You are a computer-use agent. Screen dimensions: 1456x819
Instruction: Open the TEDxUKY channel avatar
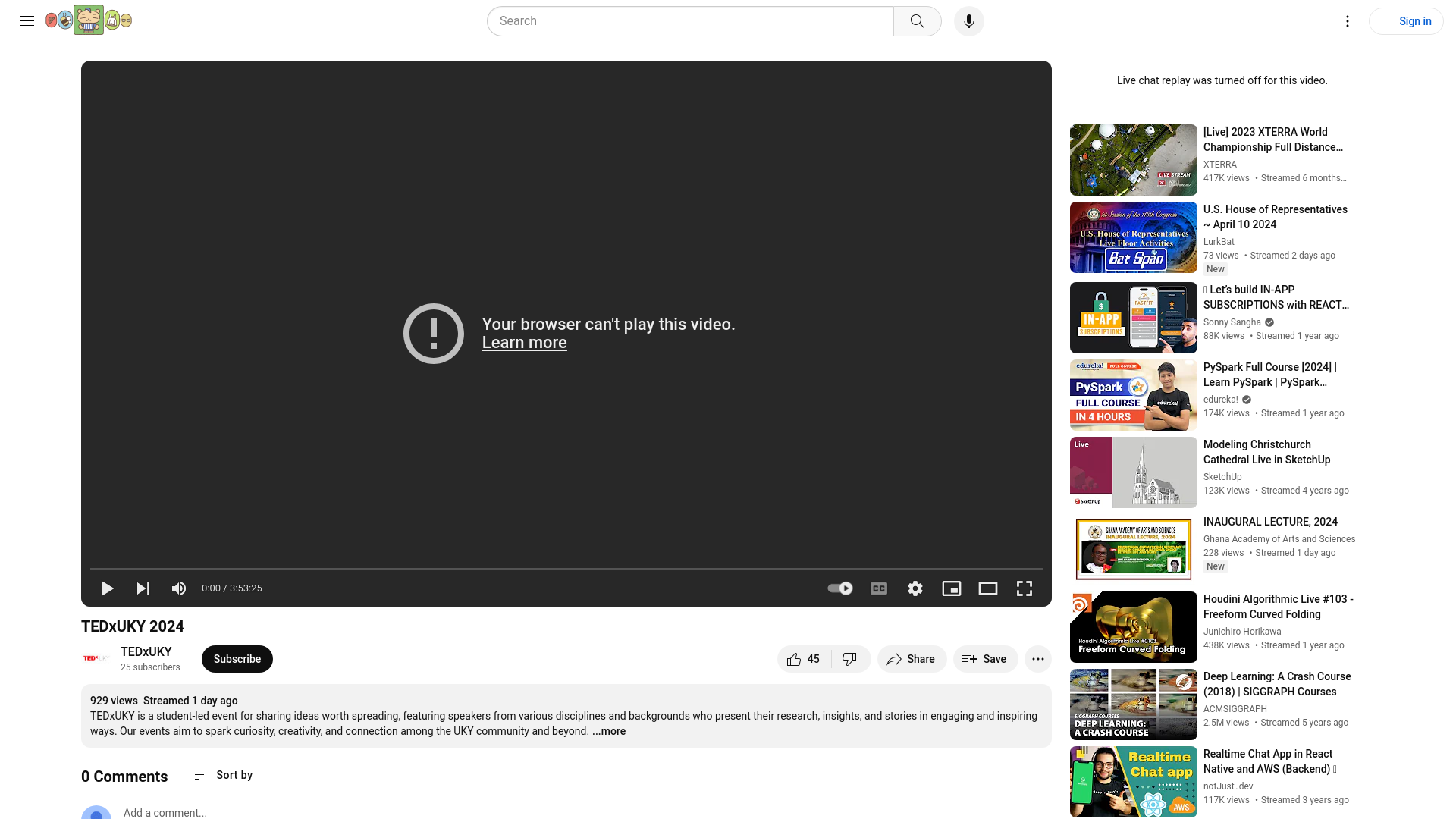click(x=96, y=658)
